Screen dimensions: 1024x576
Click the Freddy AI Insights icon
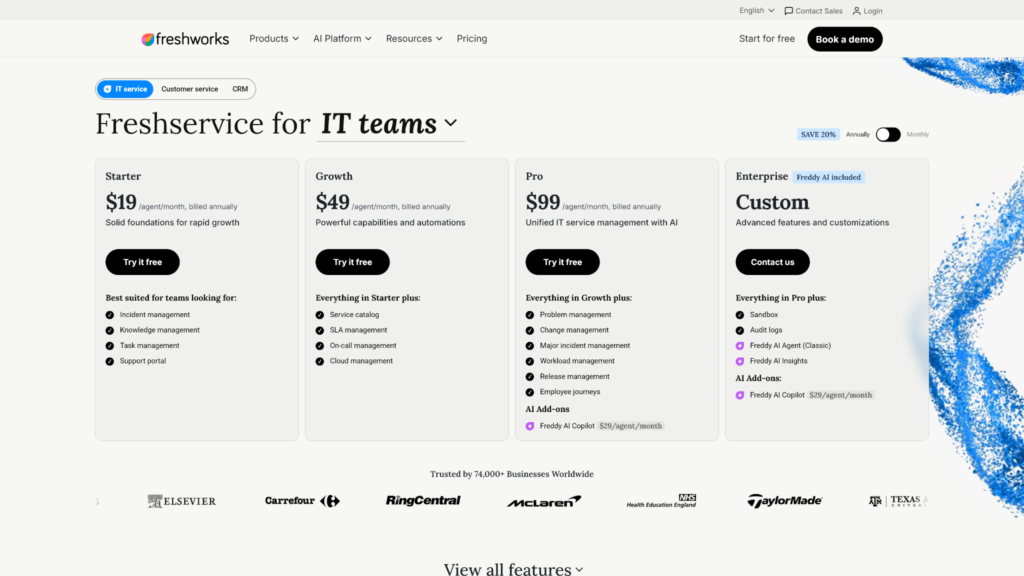[x=740, y=361]
